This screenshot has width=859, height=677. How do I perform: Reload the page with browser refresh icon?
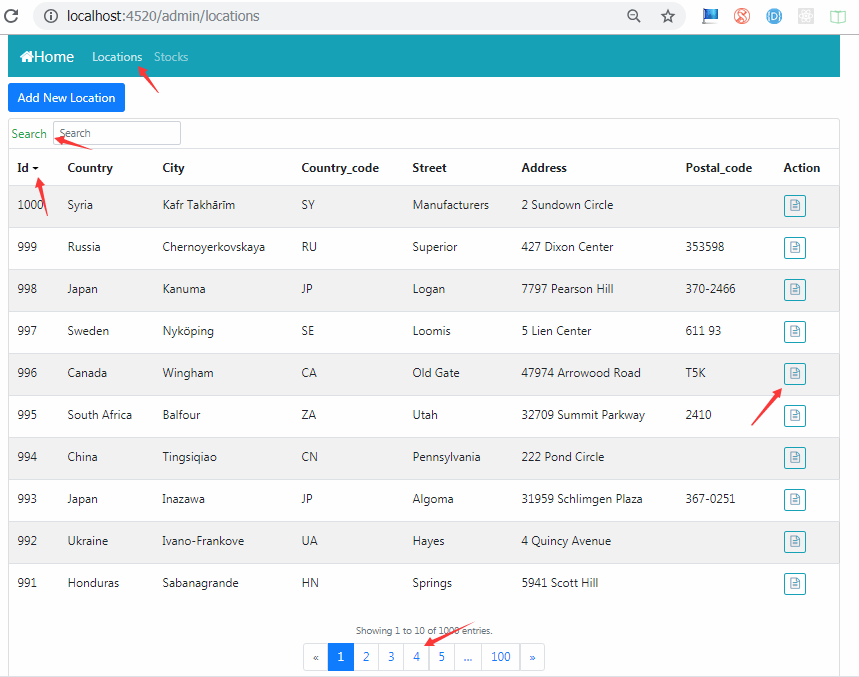pyautogui.click(x=11, y=16)
